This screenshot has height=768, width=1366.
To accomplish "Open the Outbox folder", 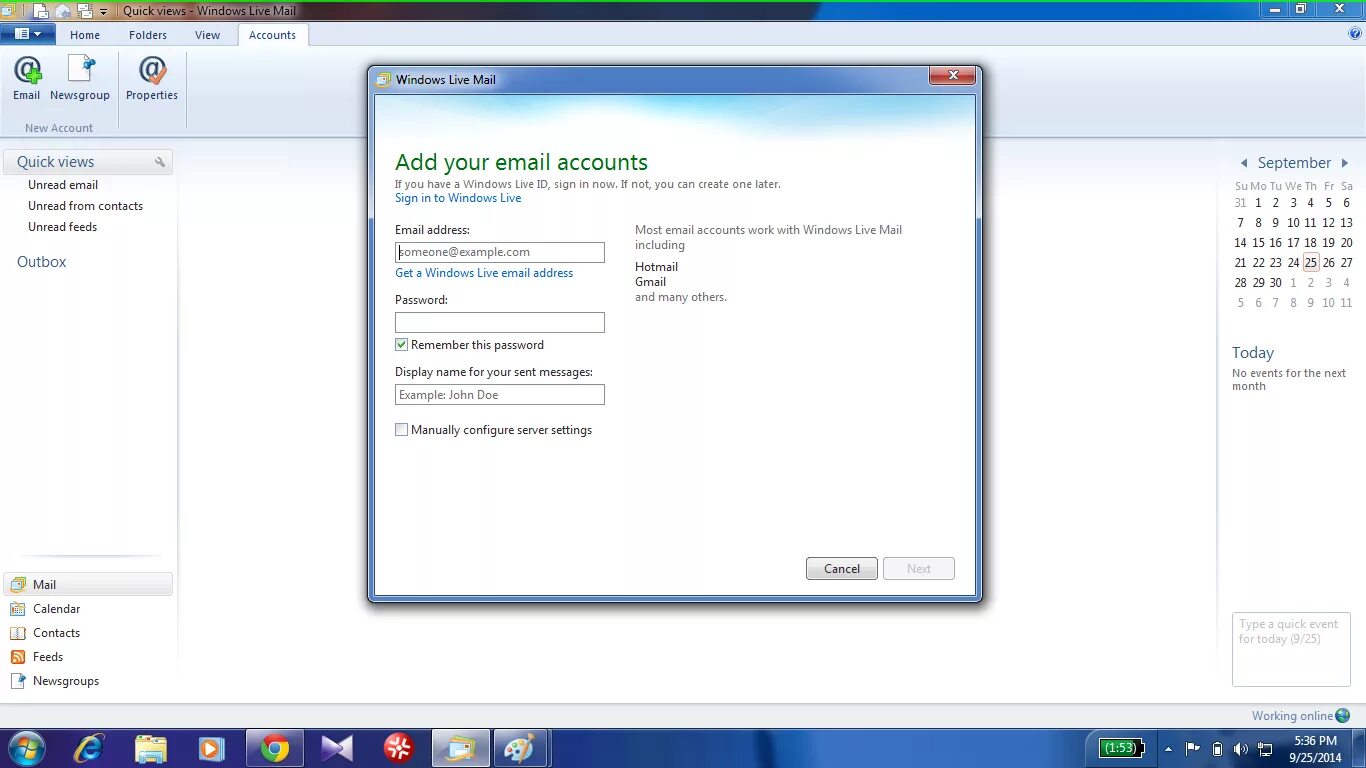I will (42, 262).
